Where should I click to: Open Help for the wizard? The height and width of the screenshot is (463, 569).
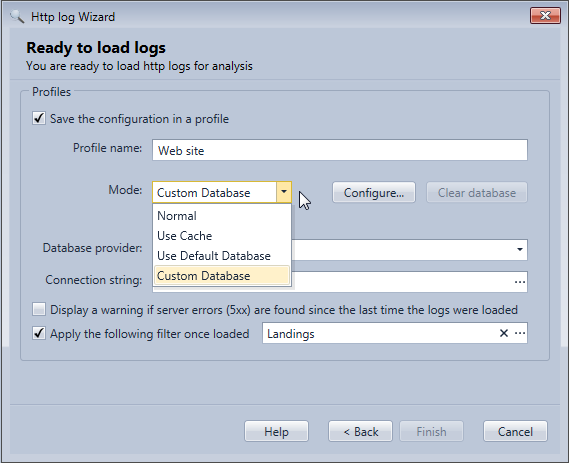(277, 431)
